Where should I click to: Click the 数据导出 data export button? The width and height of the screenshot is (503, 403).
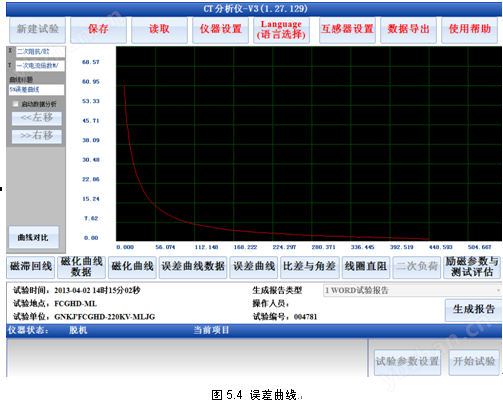408,30
